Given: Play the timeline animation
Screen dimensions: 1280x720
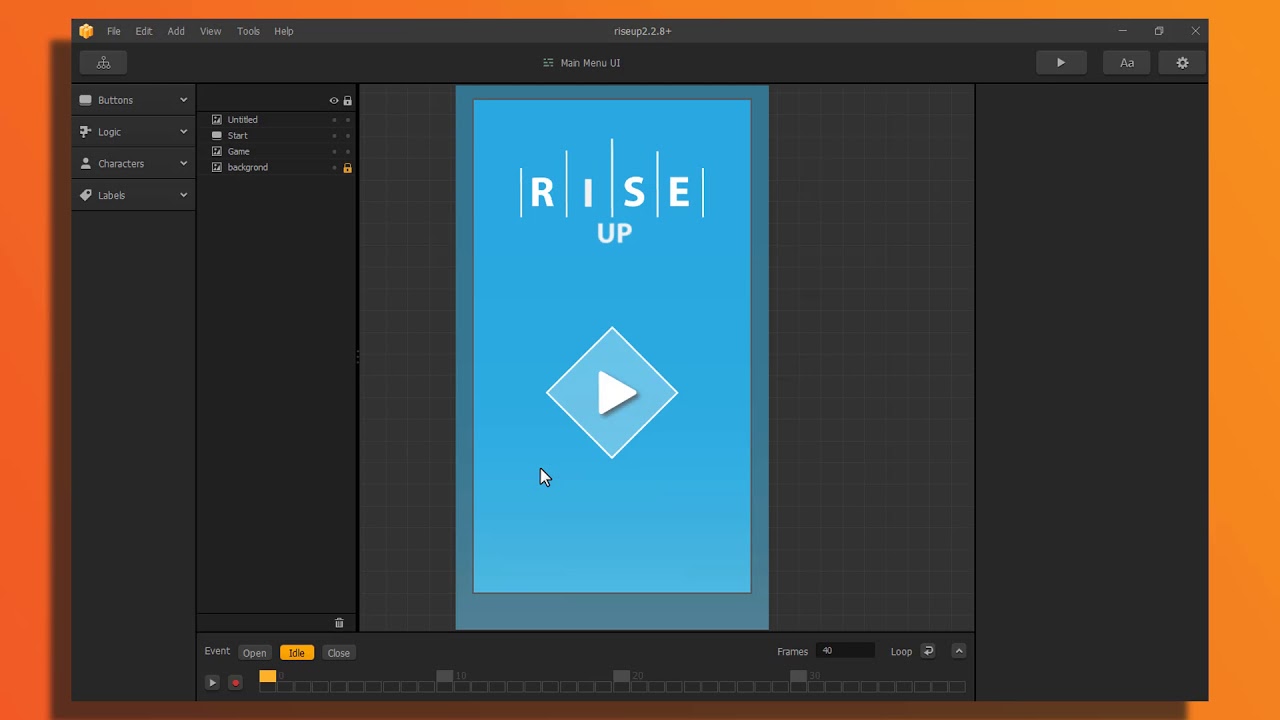Looking at the screenshot, I should (212, 683).
